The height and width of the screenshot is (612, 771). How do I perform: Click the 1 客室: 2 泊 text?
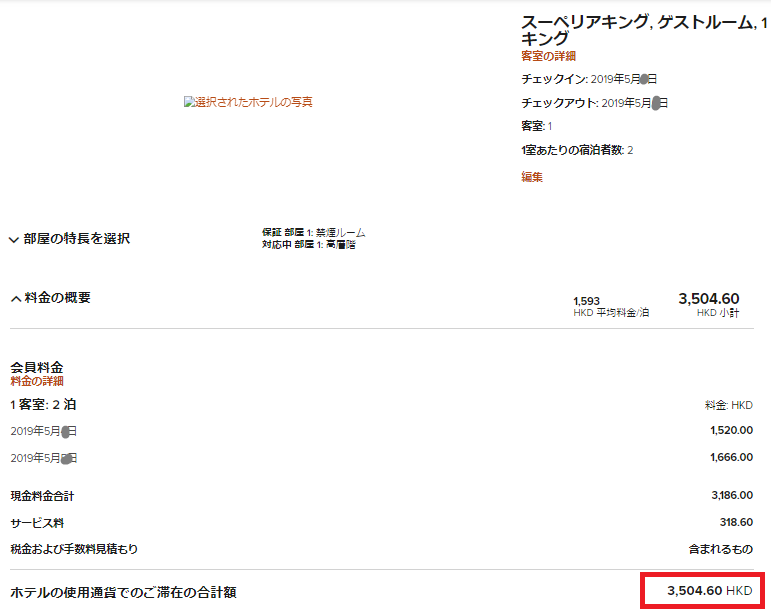point(43,405)
